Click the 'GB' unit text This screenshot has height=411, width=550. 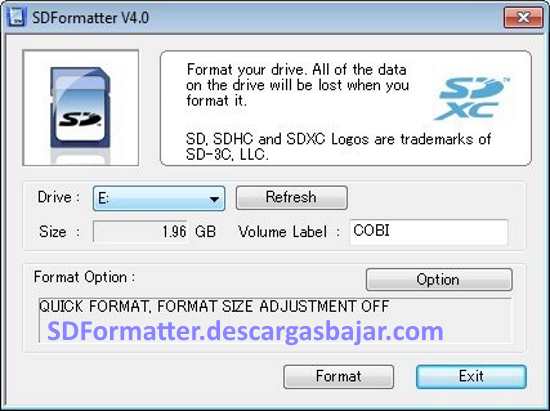(206, 232)
